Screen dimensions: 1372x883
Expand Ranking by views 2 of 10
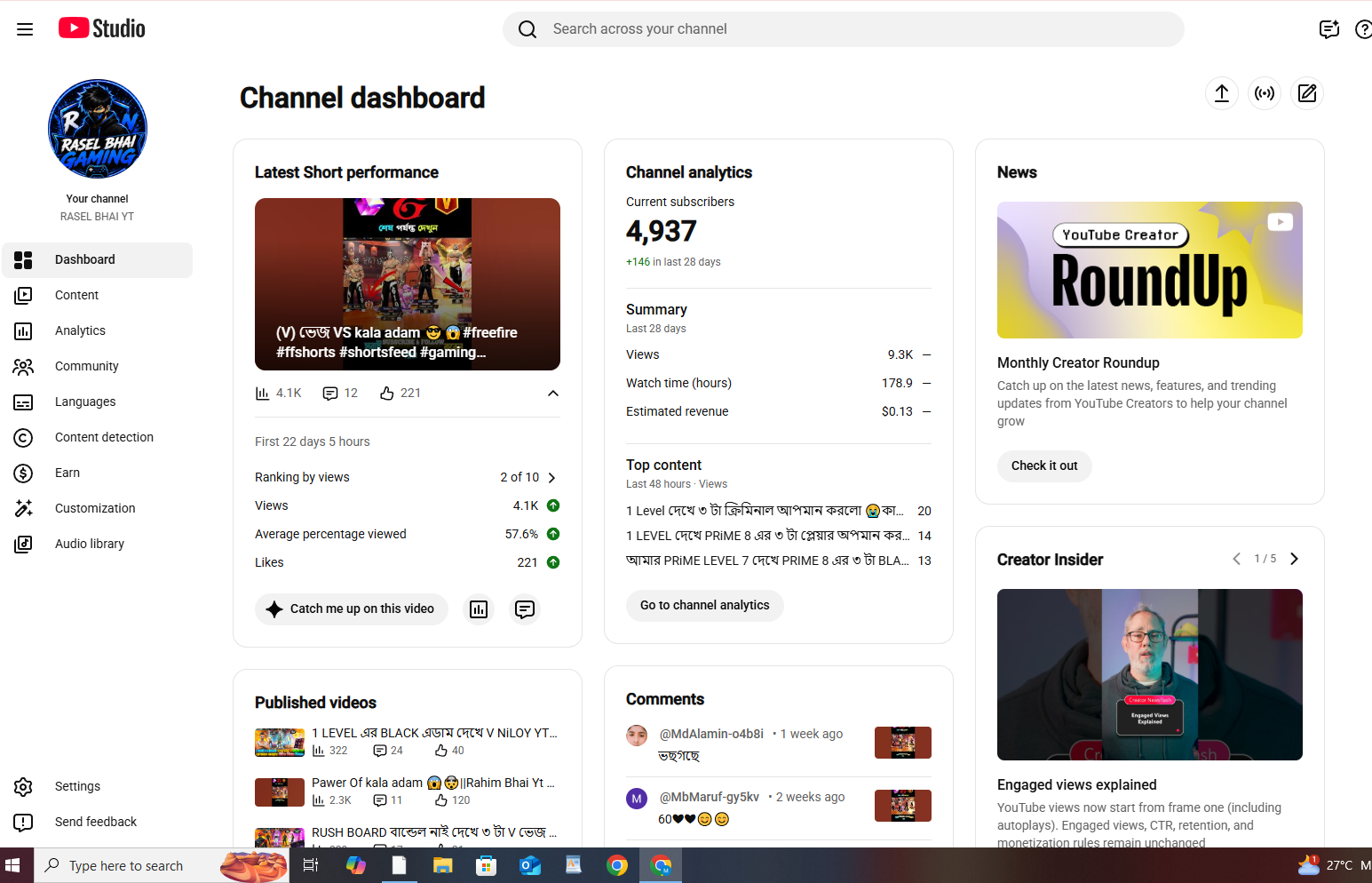552,478
